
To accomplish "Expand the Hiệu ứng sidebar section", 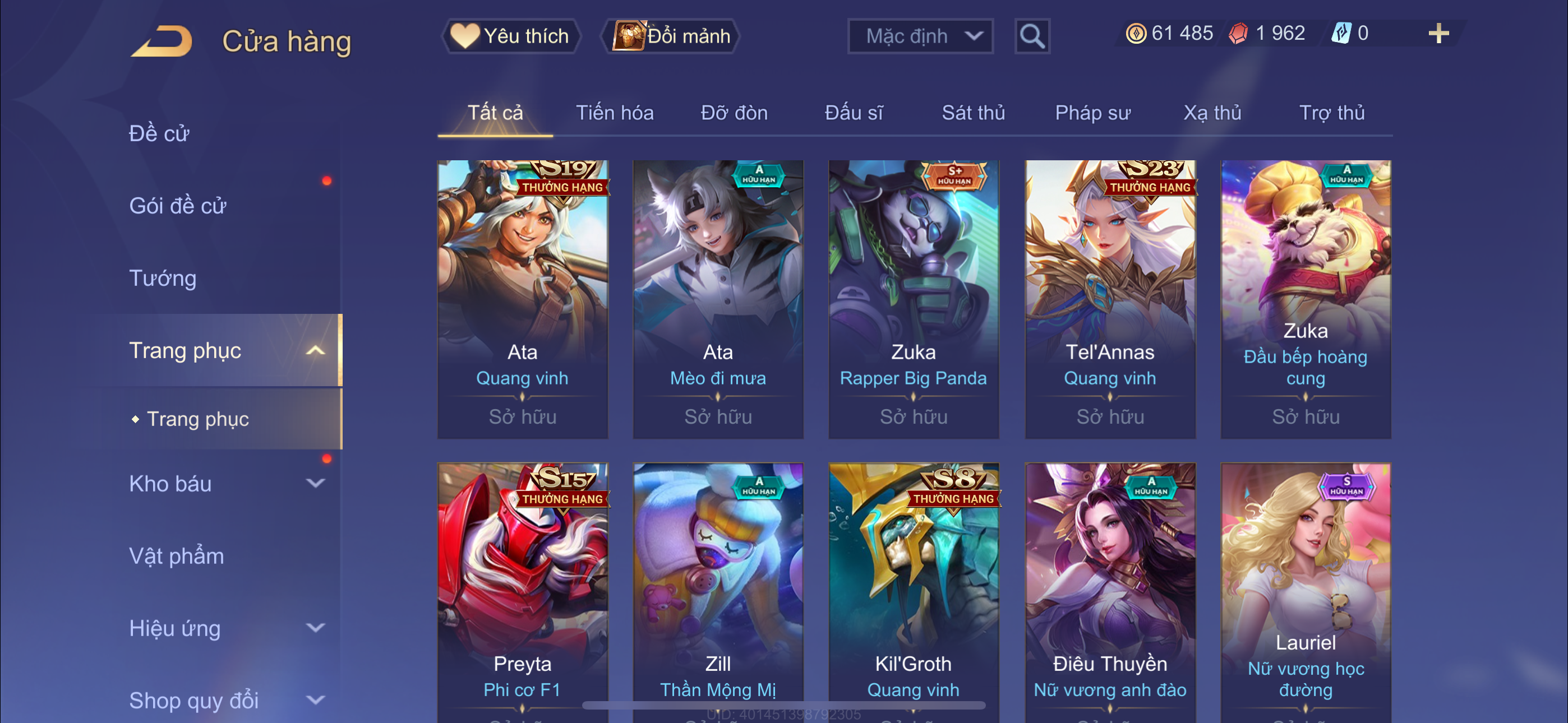I will [315, 628].
